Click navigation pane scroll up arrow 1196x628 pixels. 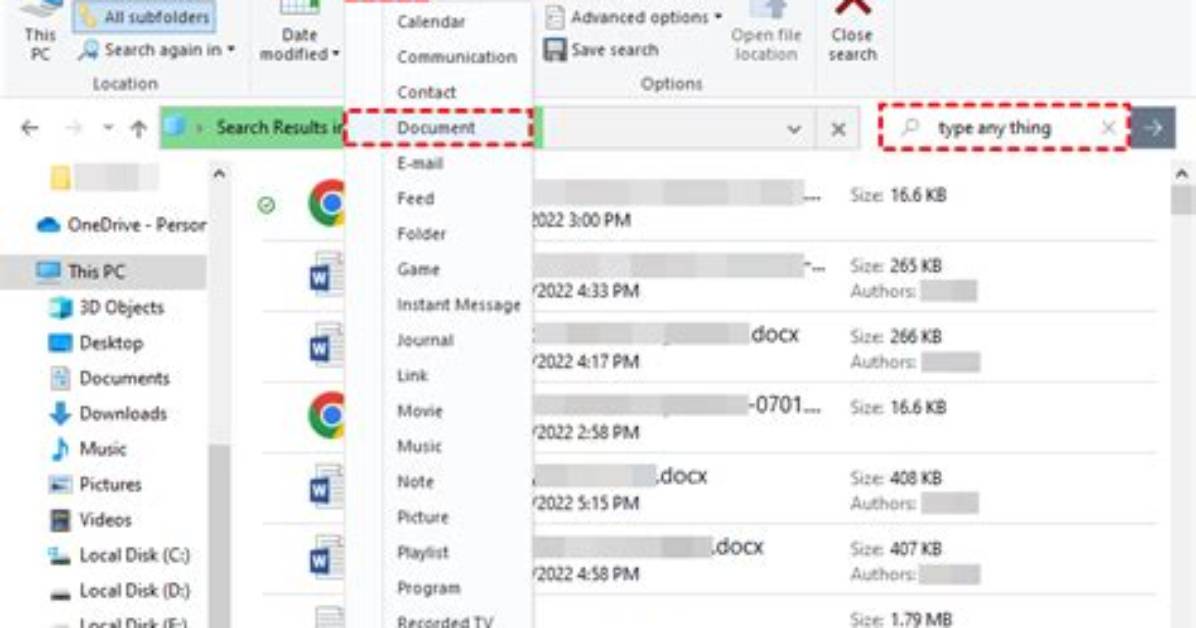219,174
